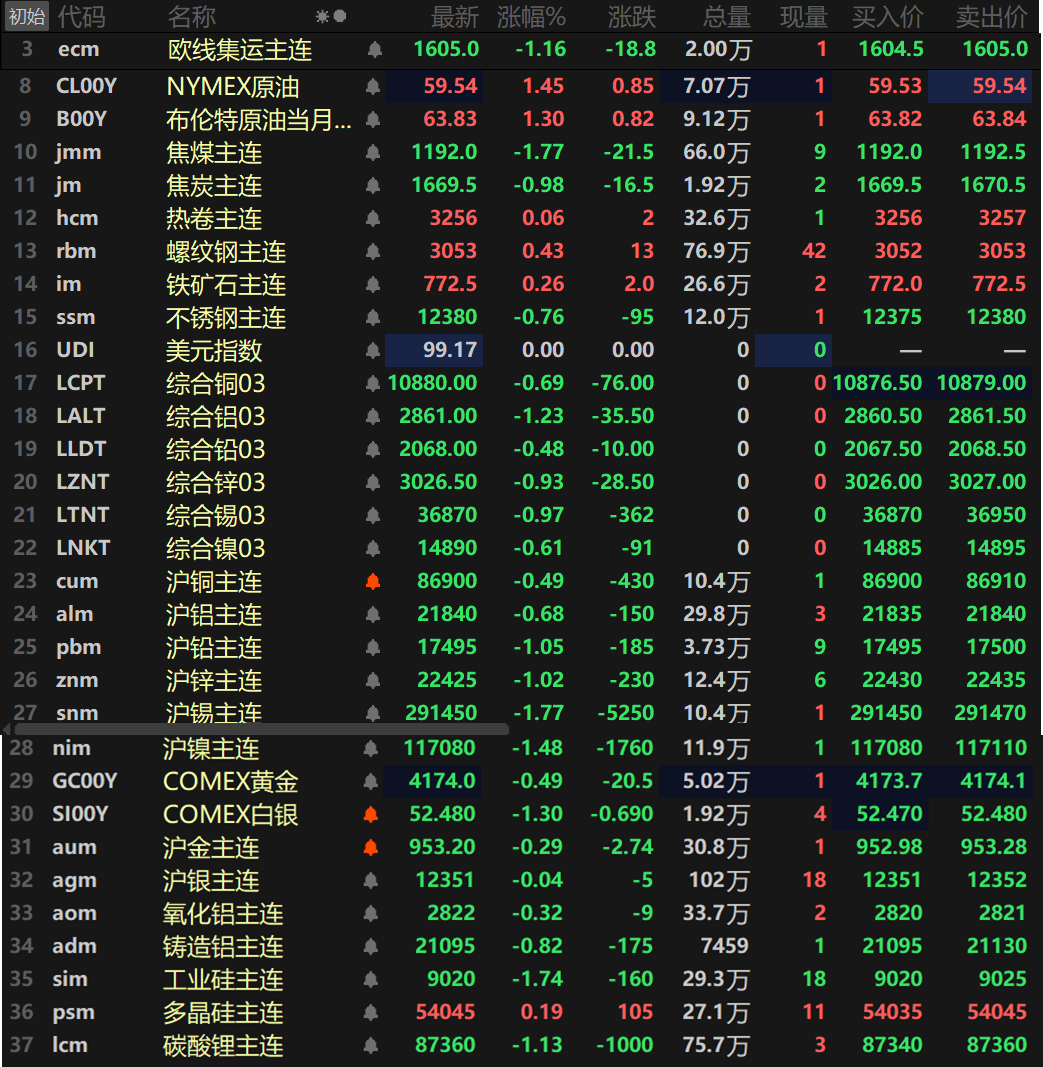Click the bell icon for 螺纹钢主连

374,251
